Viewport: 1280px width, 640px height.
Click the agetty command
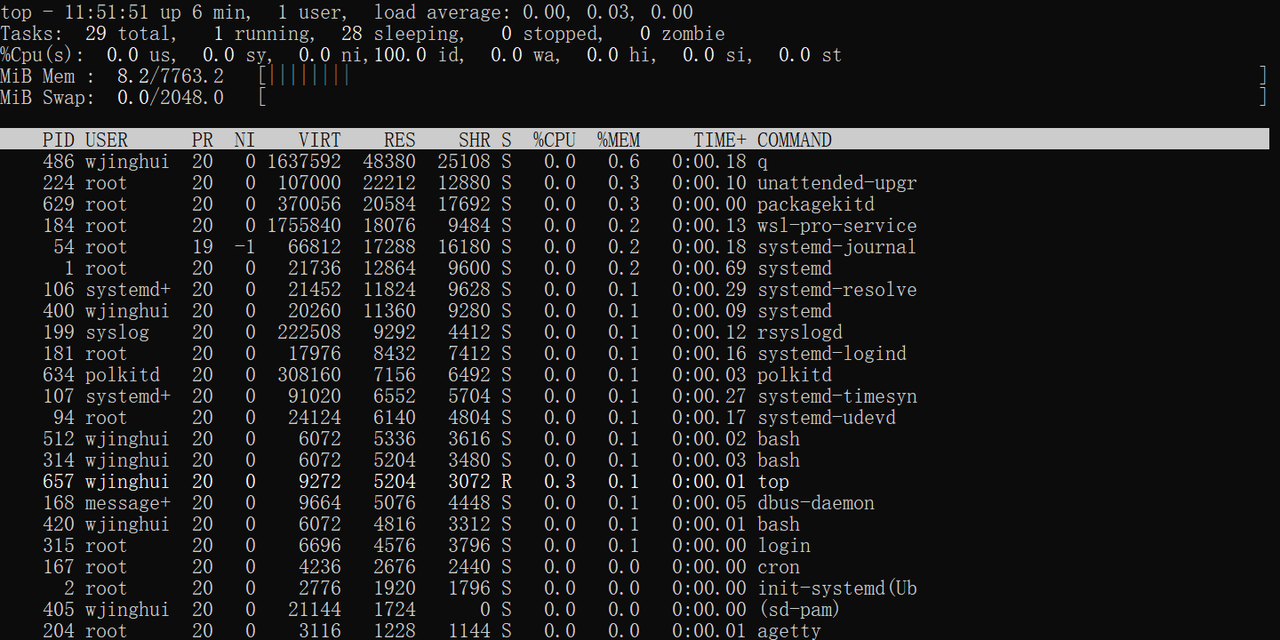click(x=789, y=631)
